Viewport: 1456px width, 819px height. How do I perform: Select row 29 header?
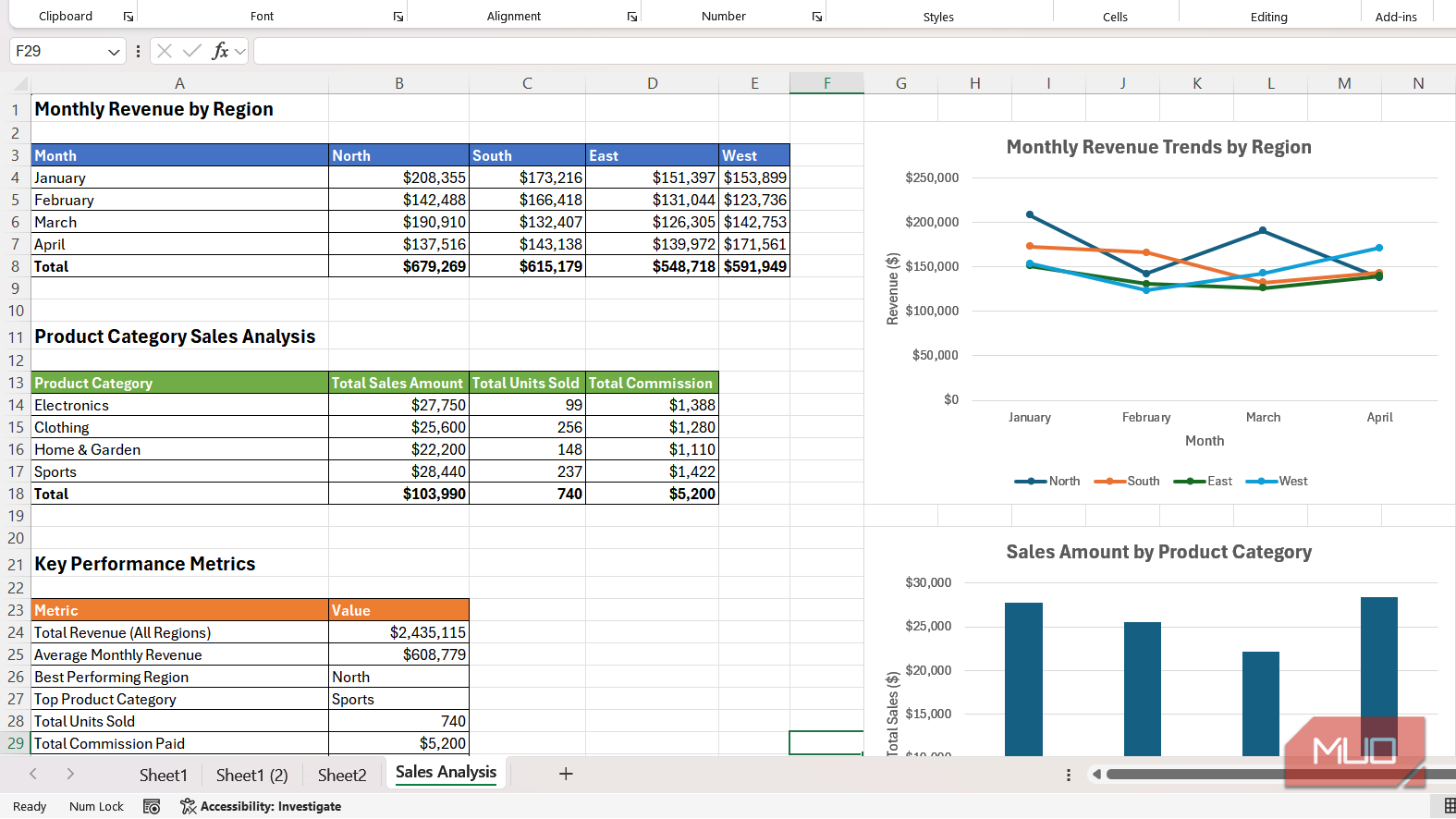click(x=15, y=743)
